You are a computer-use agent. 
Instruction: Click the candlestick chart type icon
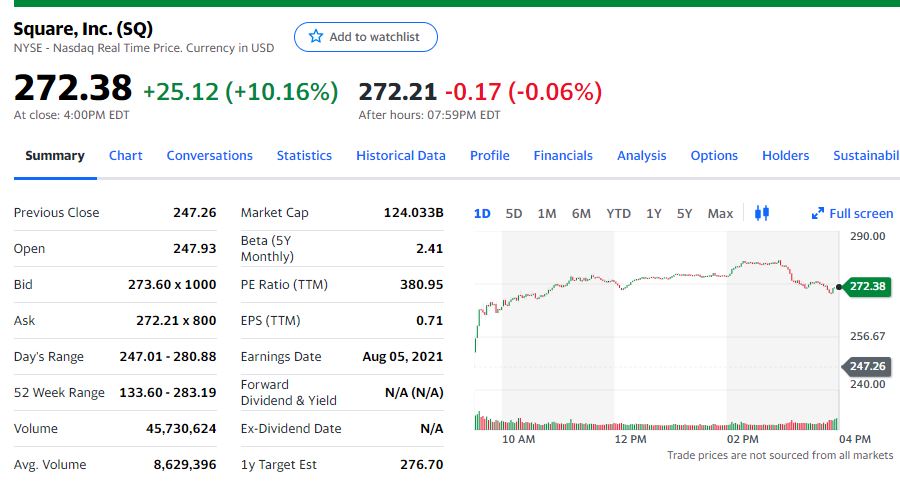tap(762, 213)
